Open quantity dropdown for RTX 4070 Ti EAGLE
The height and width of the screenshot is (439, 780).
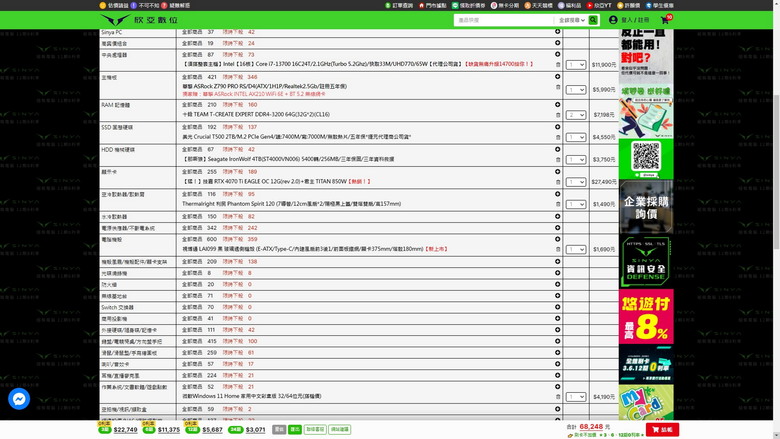tap(576, 182)
